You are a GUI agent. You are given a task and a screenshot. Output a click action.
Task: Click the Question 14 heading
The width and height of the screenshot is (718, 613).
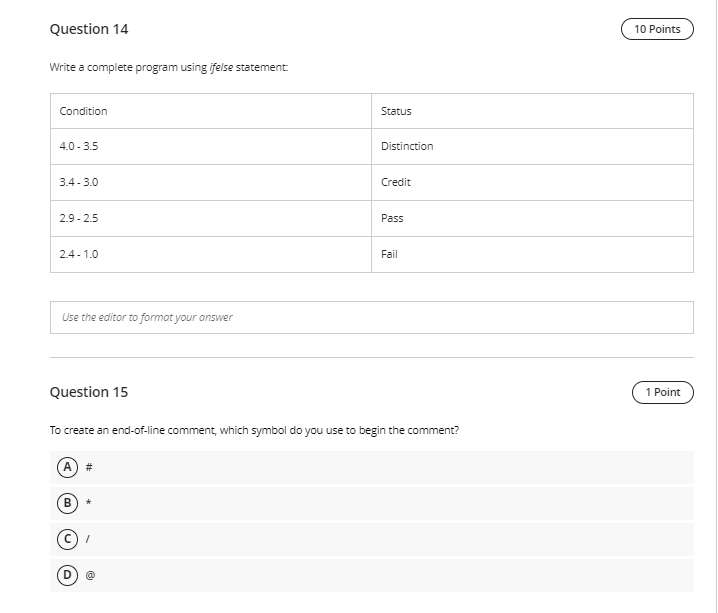coord(89,29)
